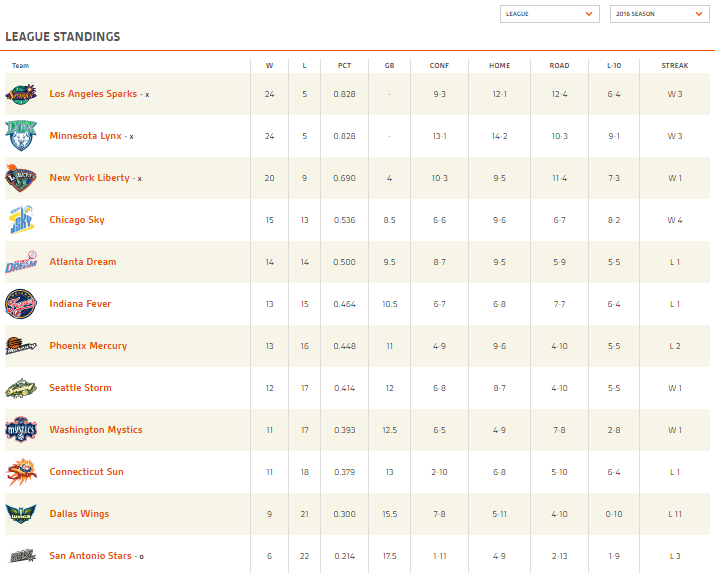Open San Antonio Stars team link

click(90, 556)
